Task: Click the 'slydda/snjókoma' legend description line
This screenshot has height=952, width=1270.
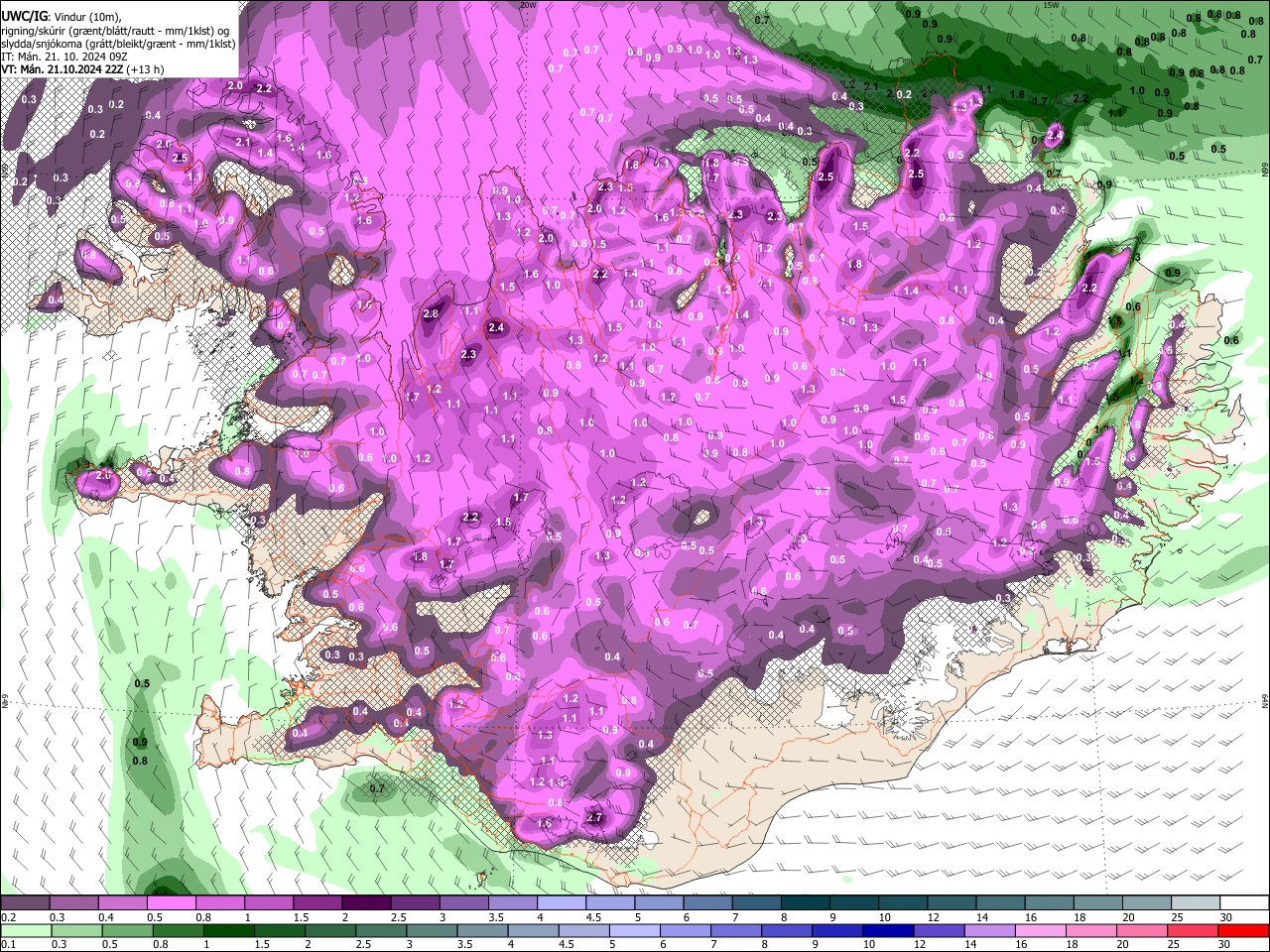Action: tap(118, 44)
